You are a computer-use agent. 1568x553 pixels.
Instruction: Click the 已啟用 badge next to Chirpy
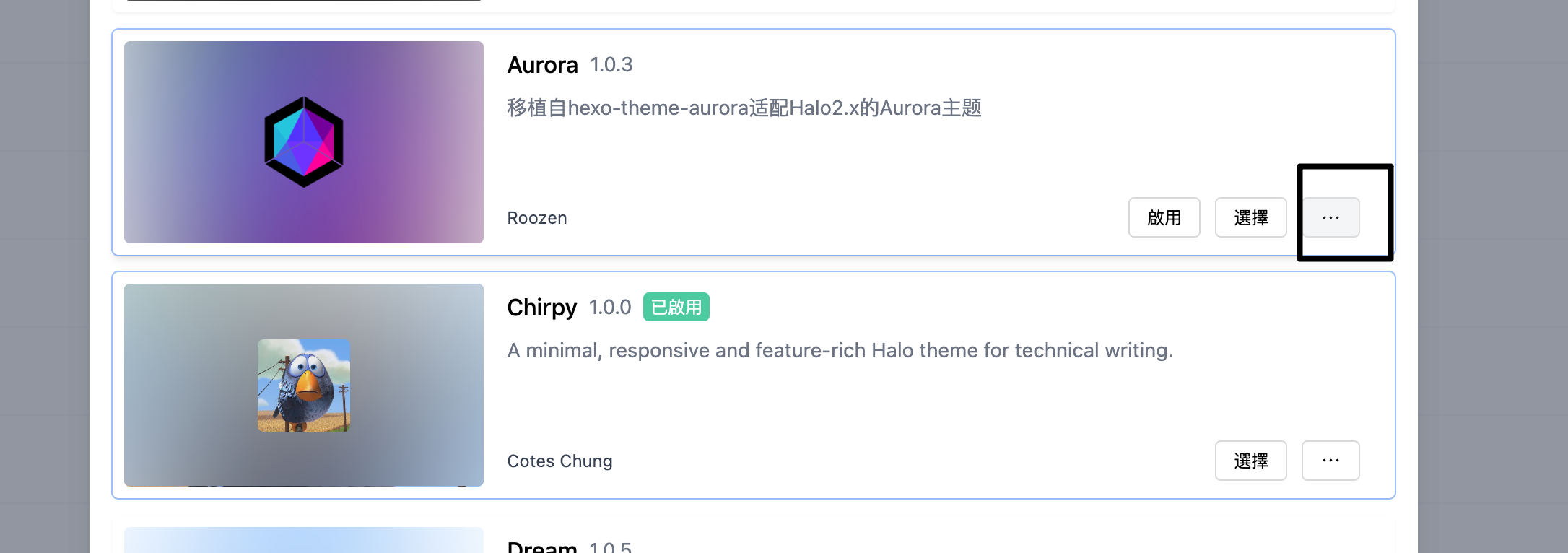[676, 307]
